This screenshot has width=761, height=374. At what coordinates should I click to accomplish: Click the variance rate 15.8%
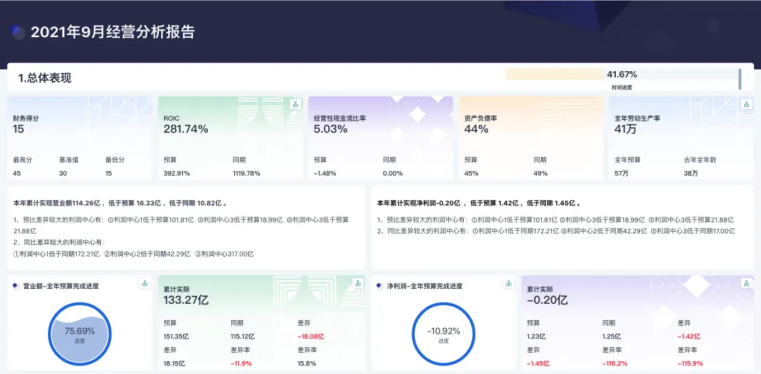point(307,363)
